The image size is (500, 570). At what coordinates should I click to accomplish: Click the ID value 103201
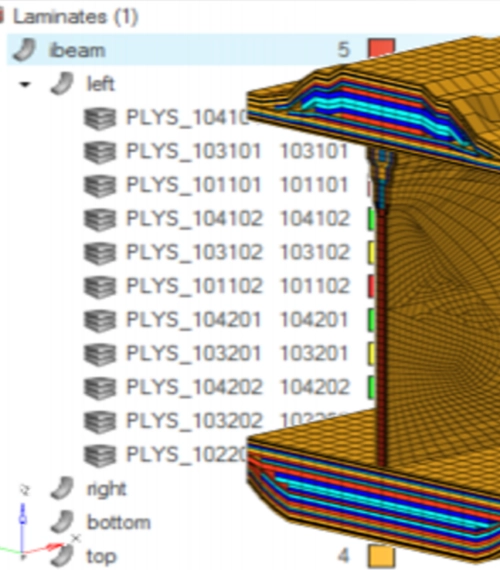(314, 353)
